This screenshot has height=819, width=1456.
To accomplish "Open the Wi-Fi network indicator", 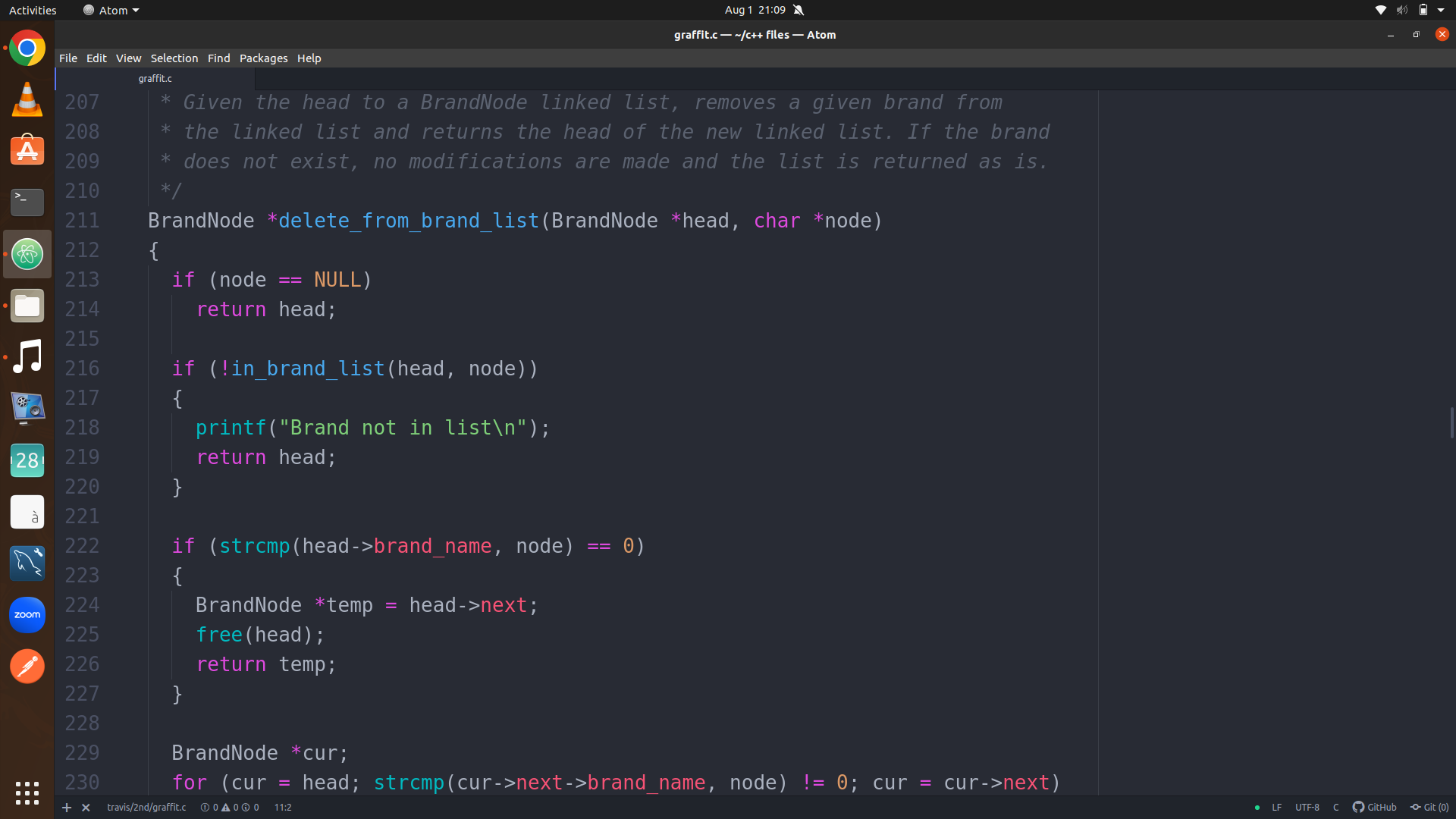I will click(1381, 10).
